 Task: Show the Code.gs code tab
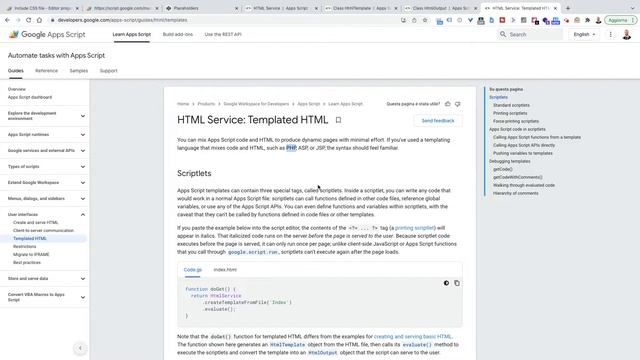click(193, 270)
